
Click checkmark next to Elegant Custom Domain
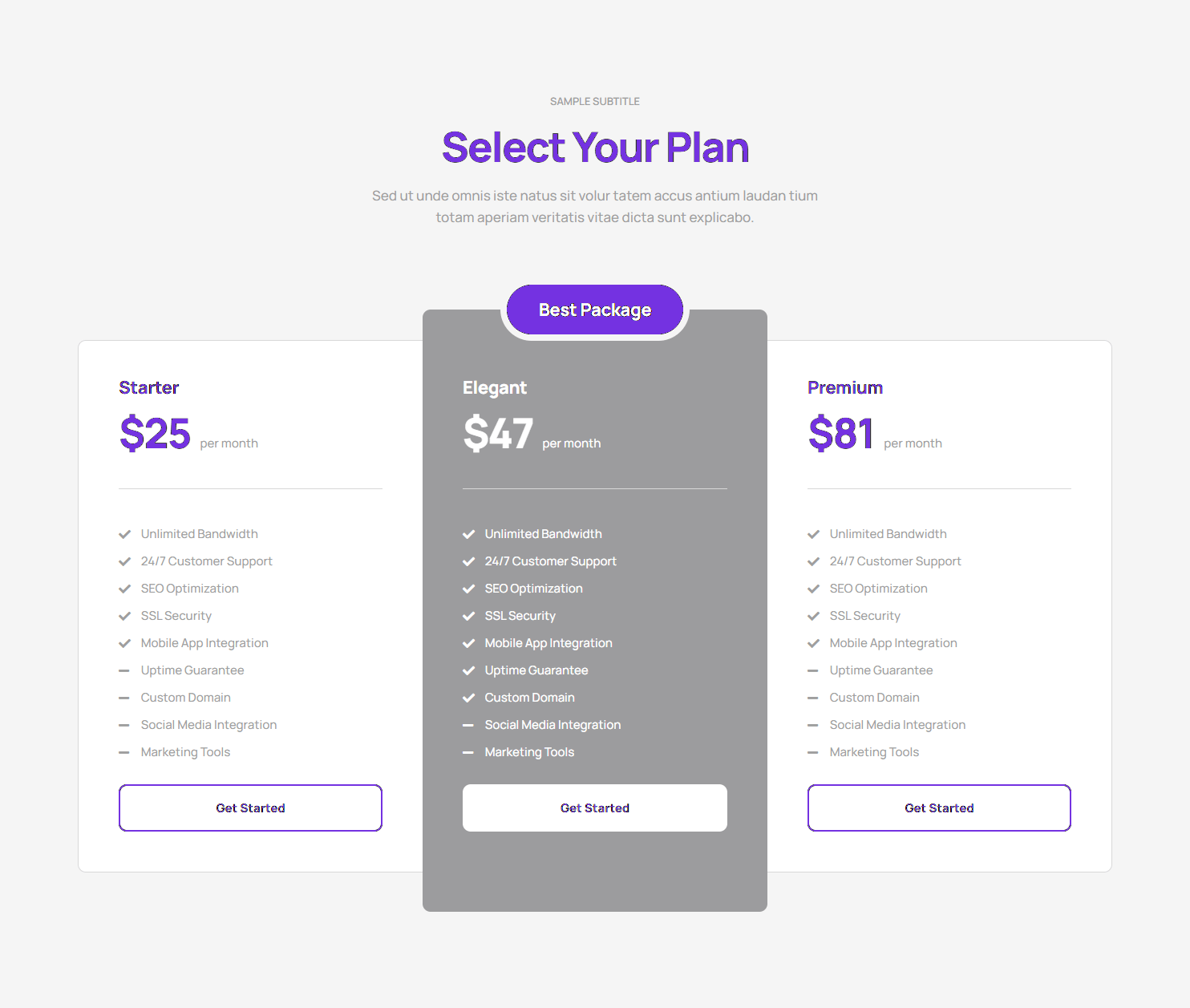pyautogui.click(x=469, y=698)
